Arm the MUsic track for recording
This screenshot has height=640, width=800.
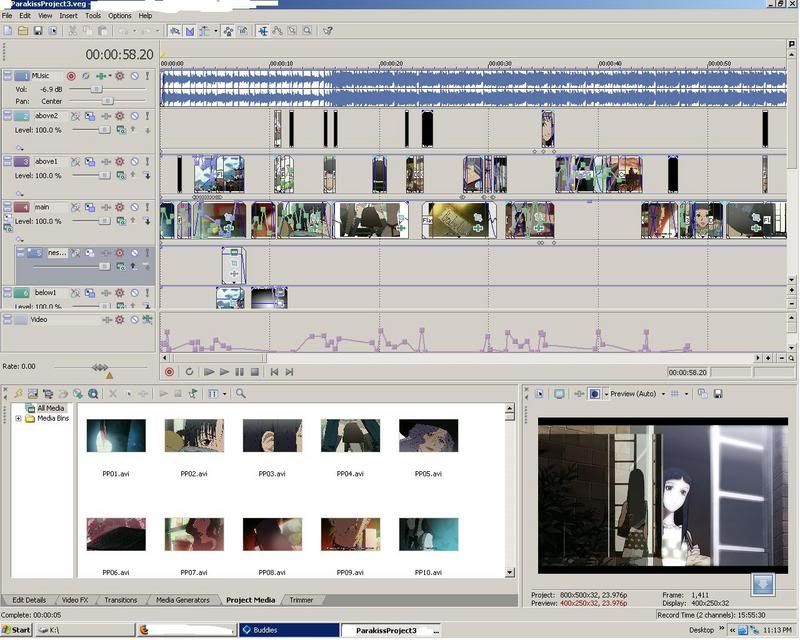click(x=71, y=76)
